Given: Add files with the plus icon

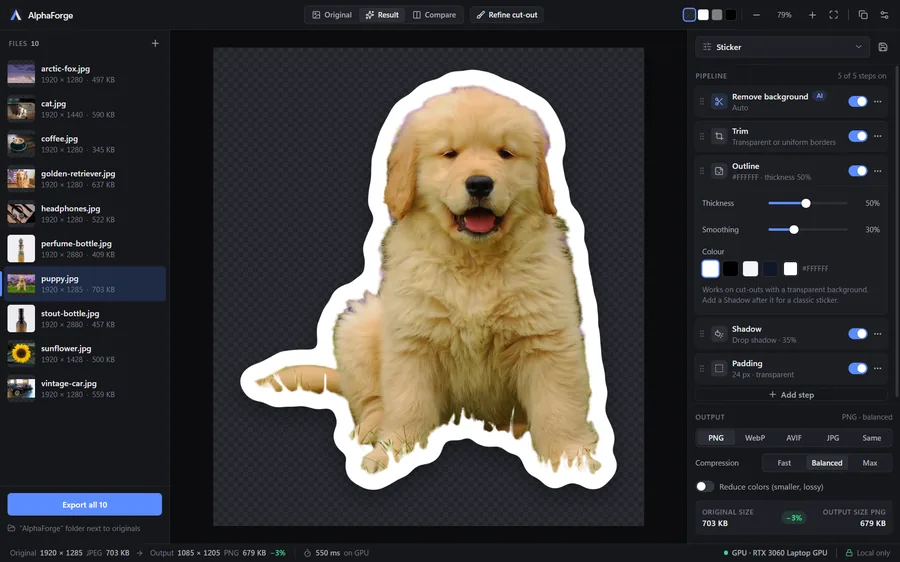Looking at the screenshot, I should (x=155, y=43).
